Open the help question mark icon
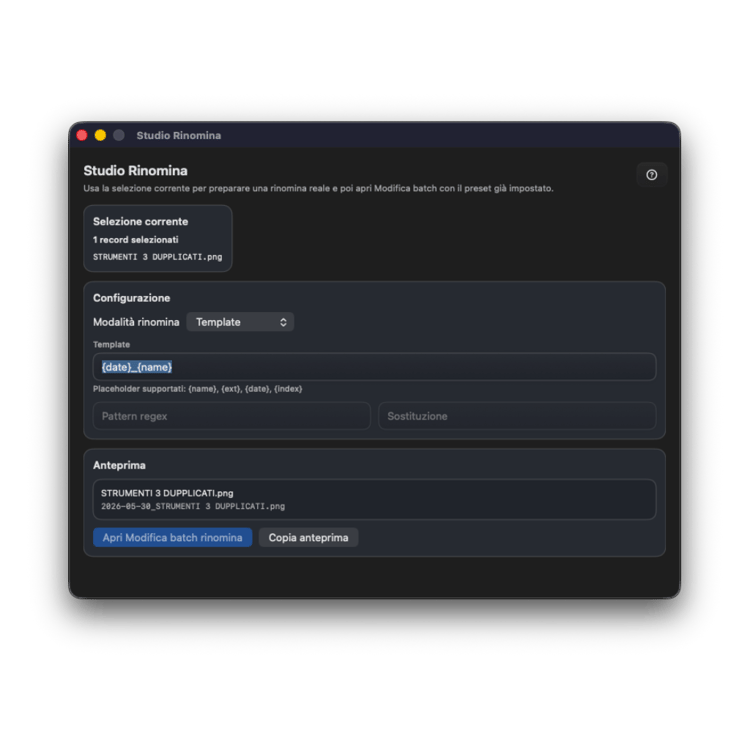Screen dimensions: 750x750 (x=651, y=175)
